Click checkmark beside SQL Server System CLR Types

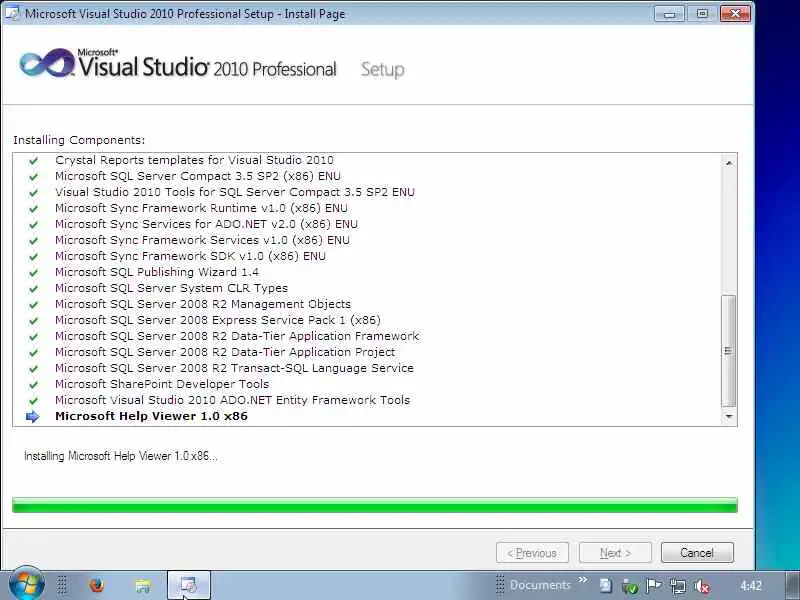(x=33, y=288)
